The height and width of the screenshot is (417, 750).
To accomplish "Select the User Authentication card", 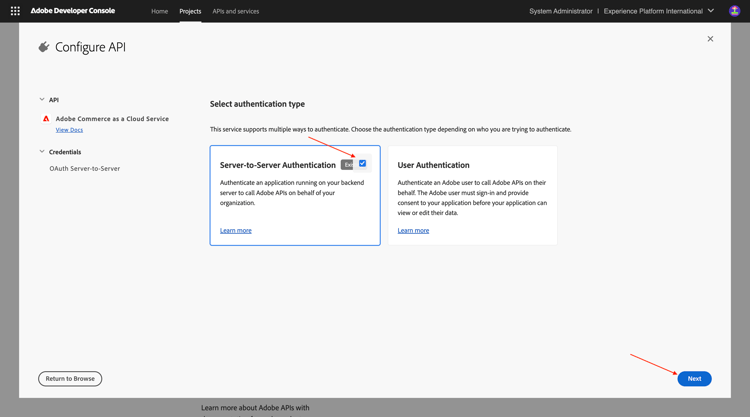I will click(x=473, y=196).
